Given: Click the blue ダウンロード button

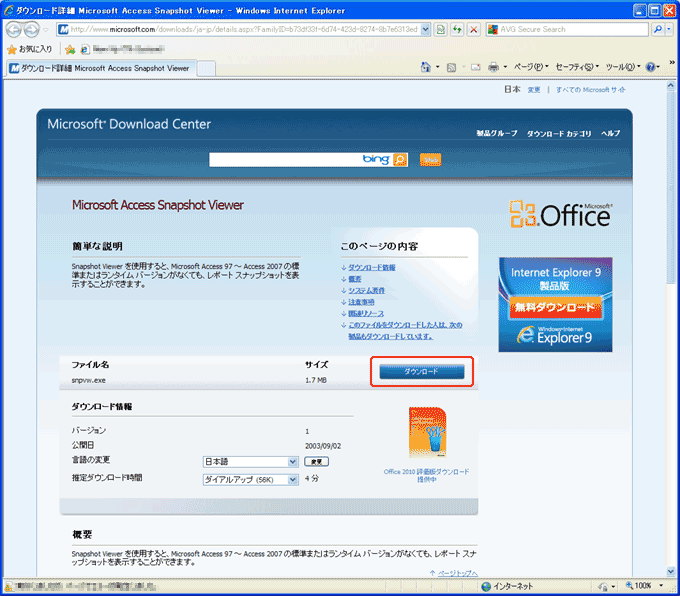Looking at the screenshot, I should pos(422,371).
